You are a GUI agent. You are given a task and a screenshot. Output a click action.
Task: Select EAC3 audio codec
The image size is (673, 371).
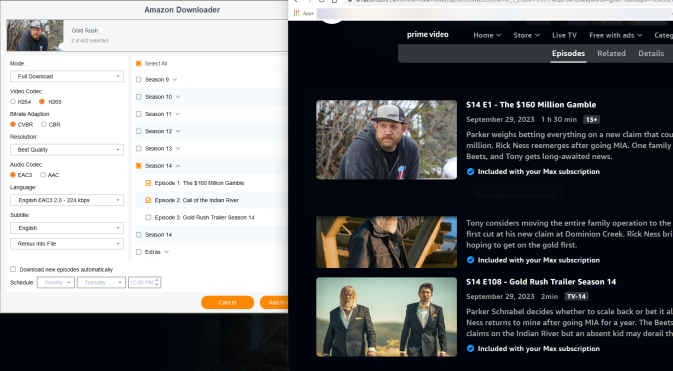[13, 175]
